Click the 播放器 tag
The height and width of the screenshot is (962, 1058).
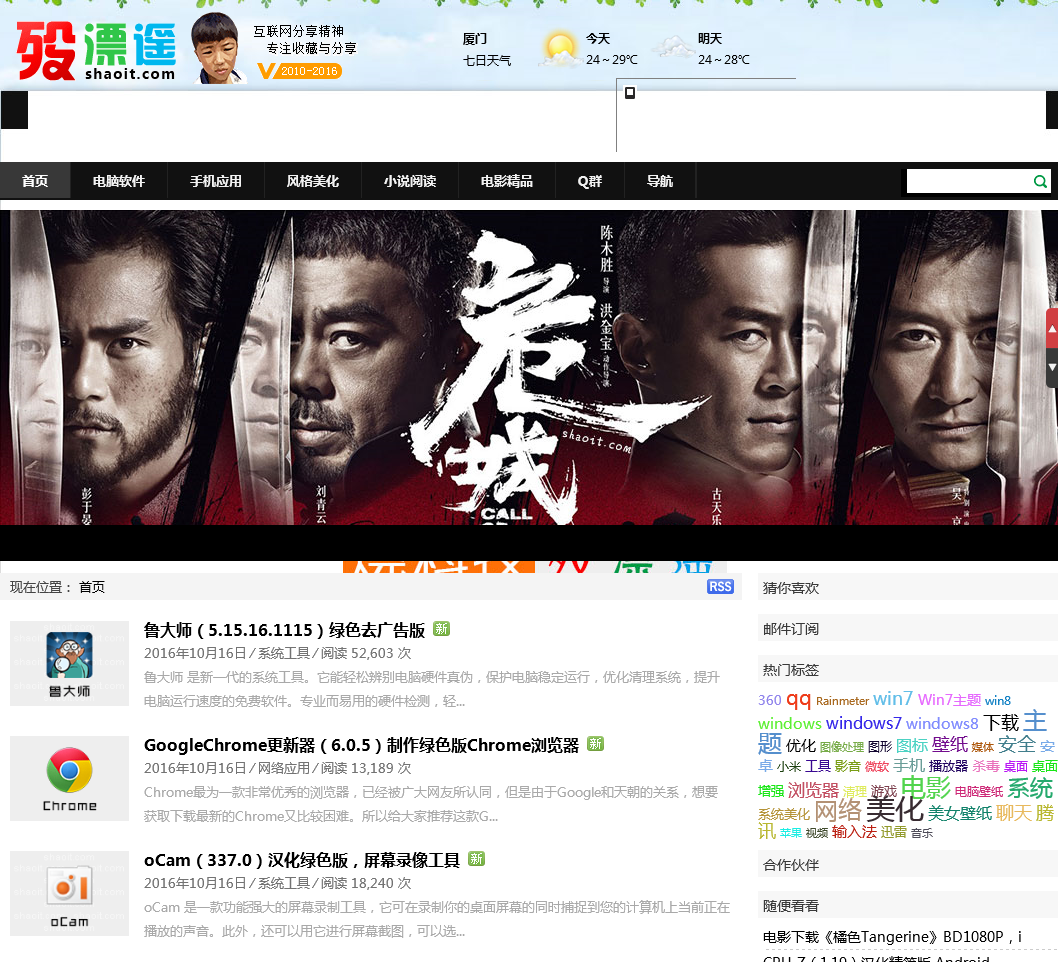pyautogui.click(x=948, y=766)
